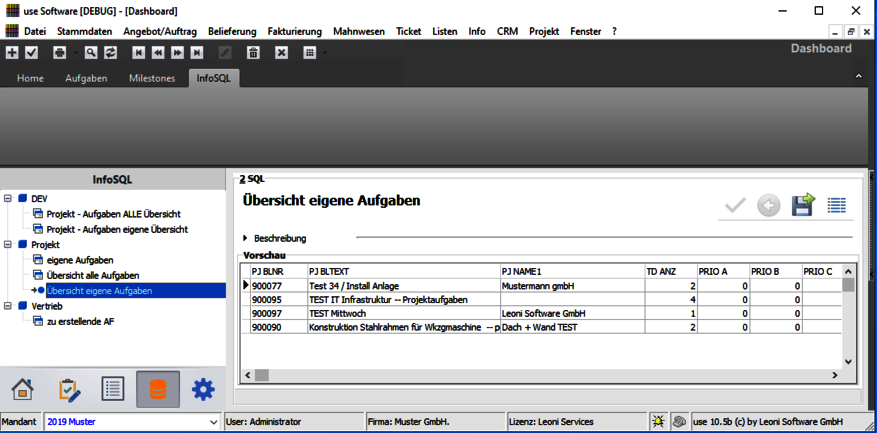Viewport: 877px width, 433px height.
Task: Open the Fakturierung menu
Action: click(x=294, y=31)
